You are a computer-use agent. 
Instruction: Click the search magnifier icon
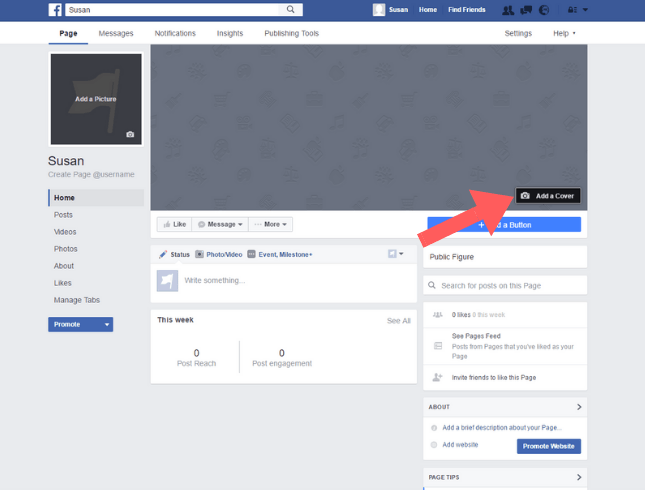click(x=291, y=10)
